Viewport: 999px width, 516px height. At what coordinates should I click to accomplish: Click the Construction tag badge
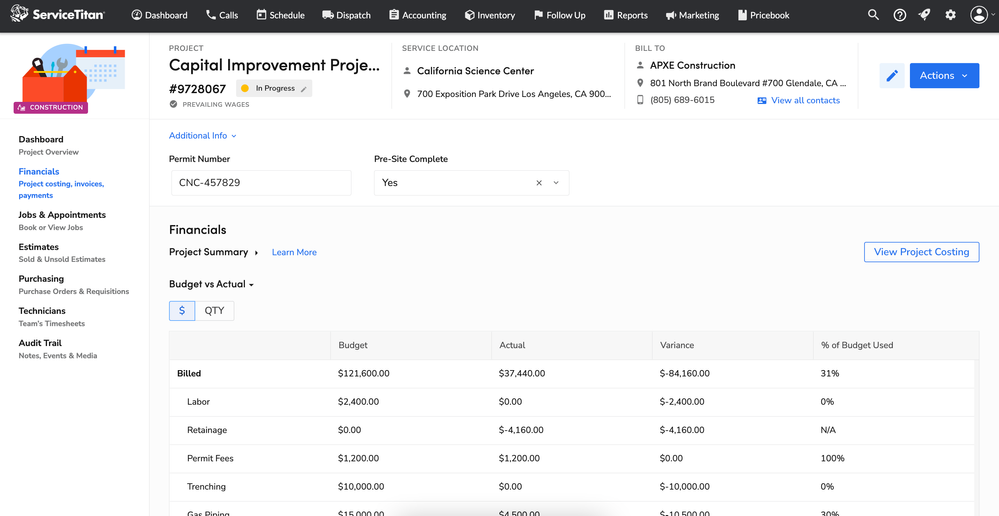[x=50, y=108]
